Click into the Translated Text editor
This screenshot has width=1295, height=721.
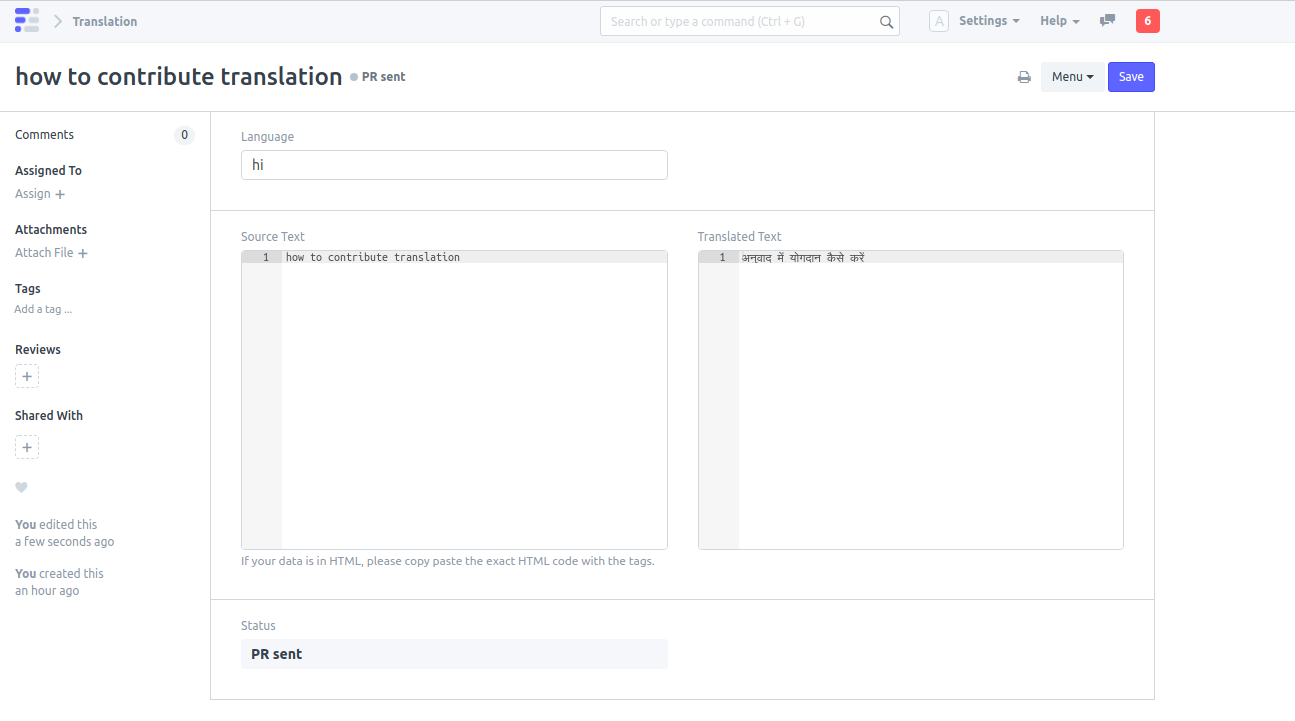(x=930, y=400)
